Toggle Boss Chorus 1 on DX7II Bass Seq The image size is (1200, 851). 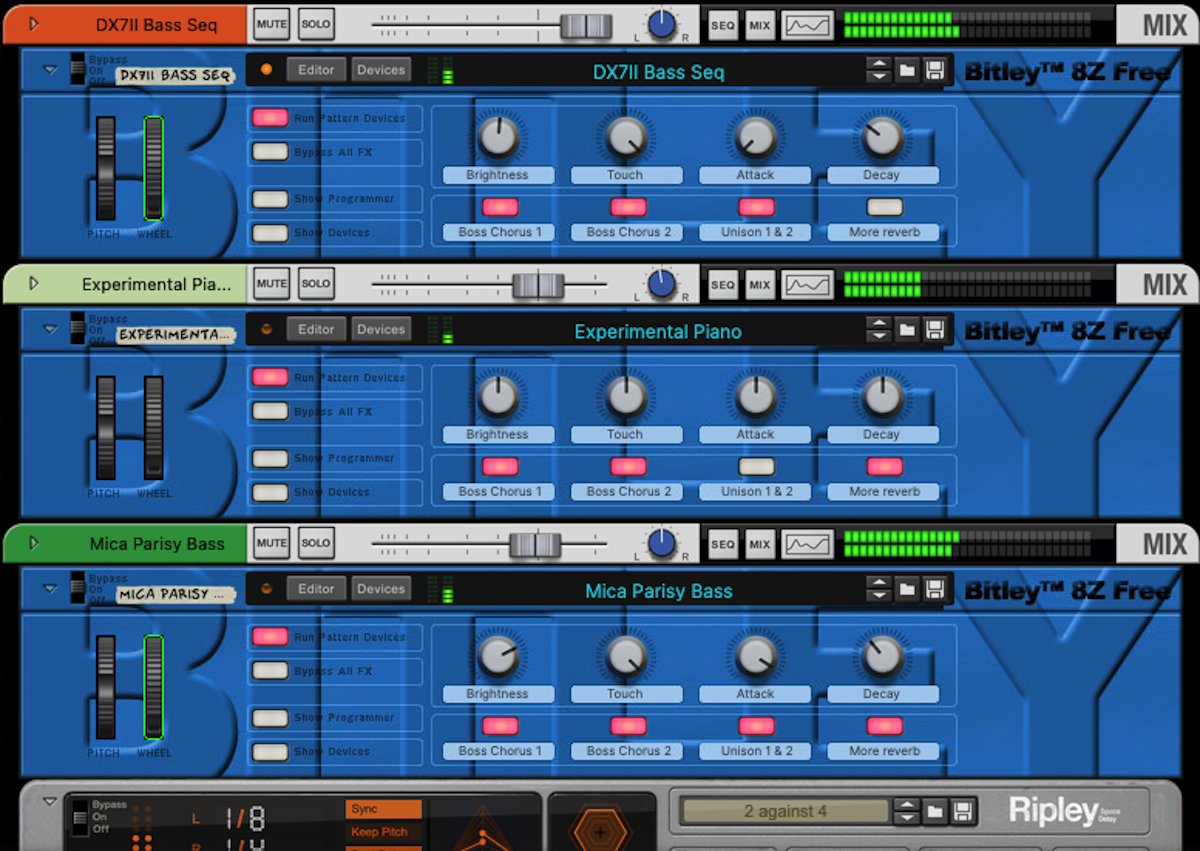(x=500, y=207)
